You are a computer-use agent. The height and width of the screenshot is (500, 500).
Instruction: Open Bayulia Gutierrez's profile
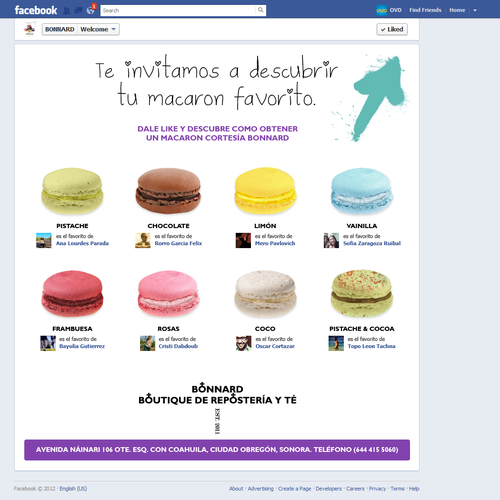point(82,346)
